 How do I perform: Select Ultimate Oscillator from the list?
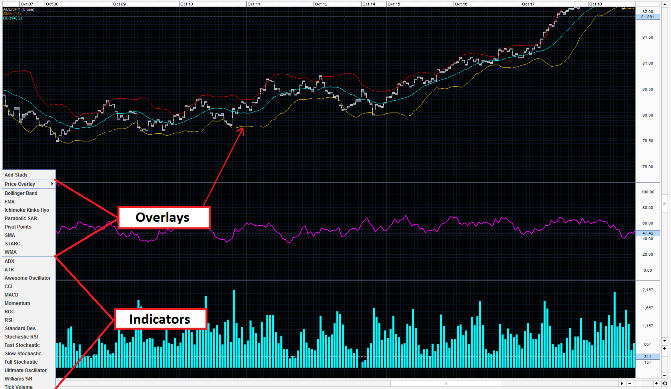(x=26, y=370)
